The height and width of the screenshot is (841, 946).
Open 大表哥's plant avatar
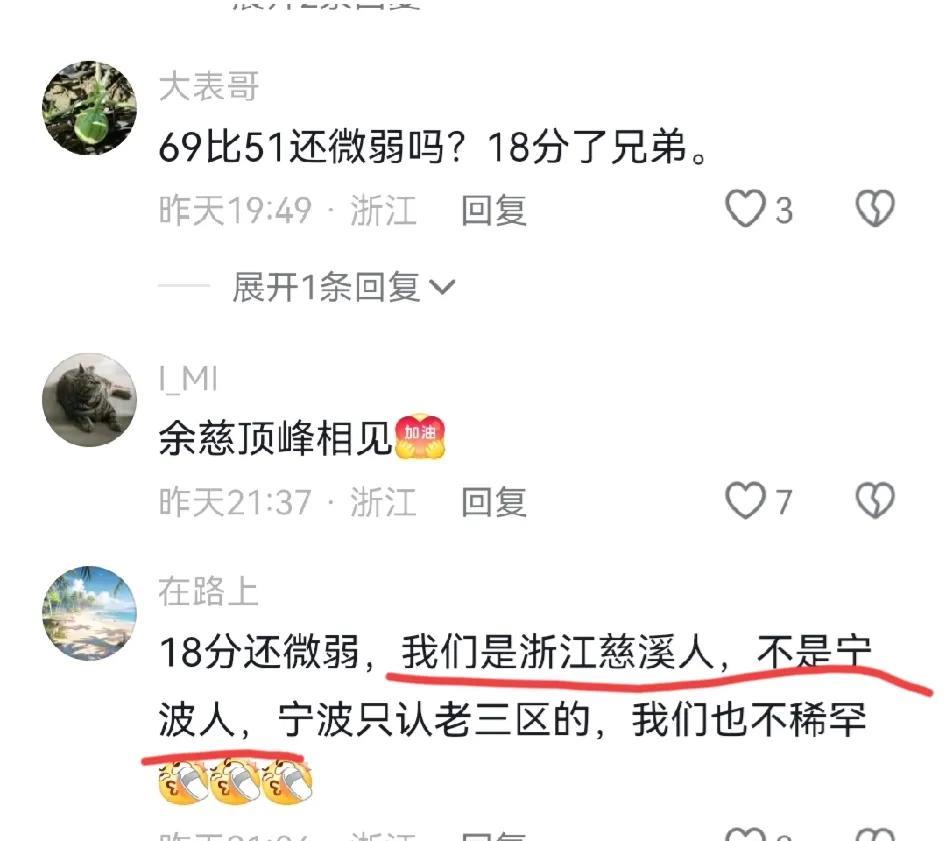tap(89, 108)
